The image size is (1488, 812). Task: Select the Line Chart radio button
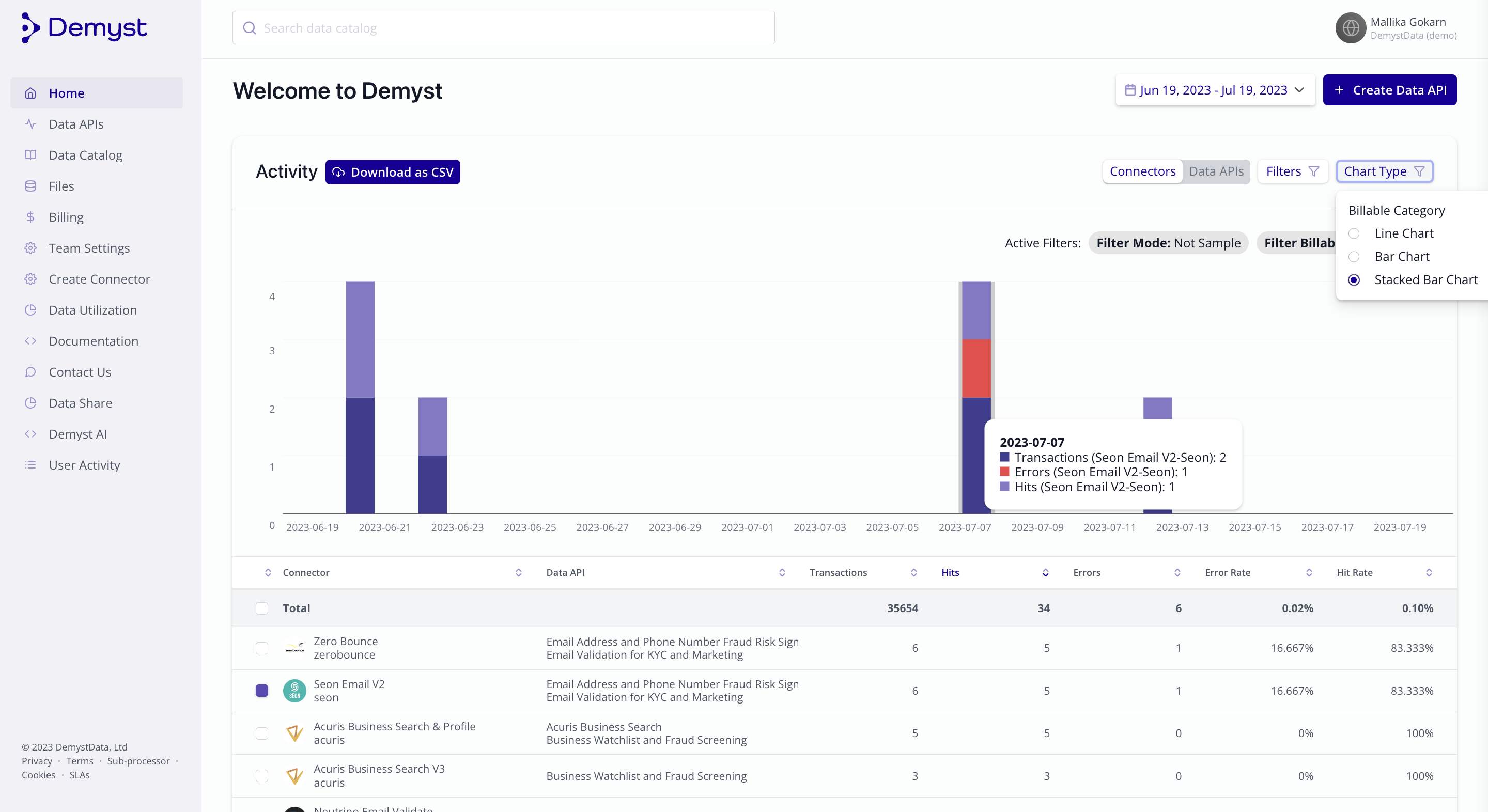point(1355,233)
